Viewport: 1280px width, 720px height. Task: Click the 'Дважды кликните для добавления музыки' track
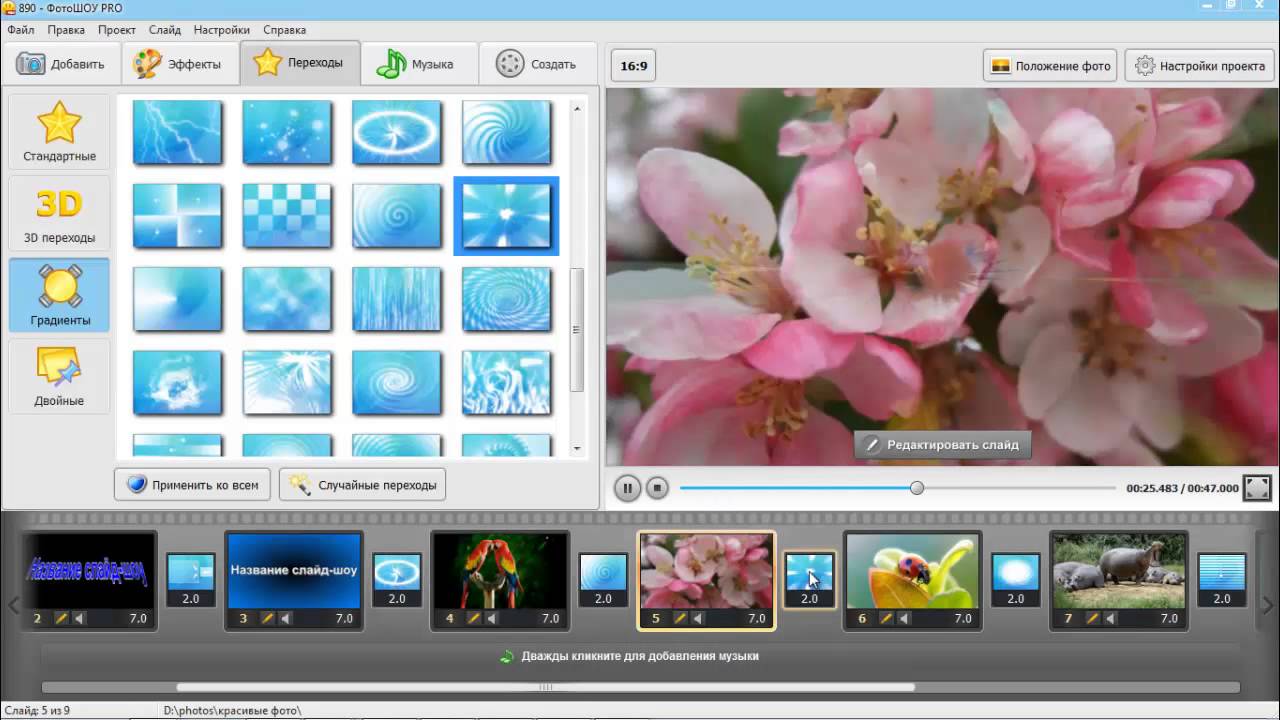(640, 657)
